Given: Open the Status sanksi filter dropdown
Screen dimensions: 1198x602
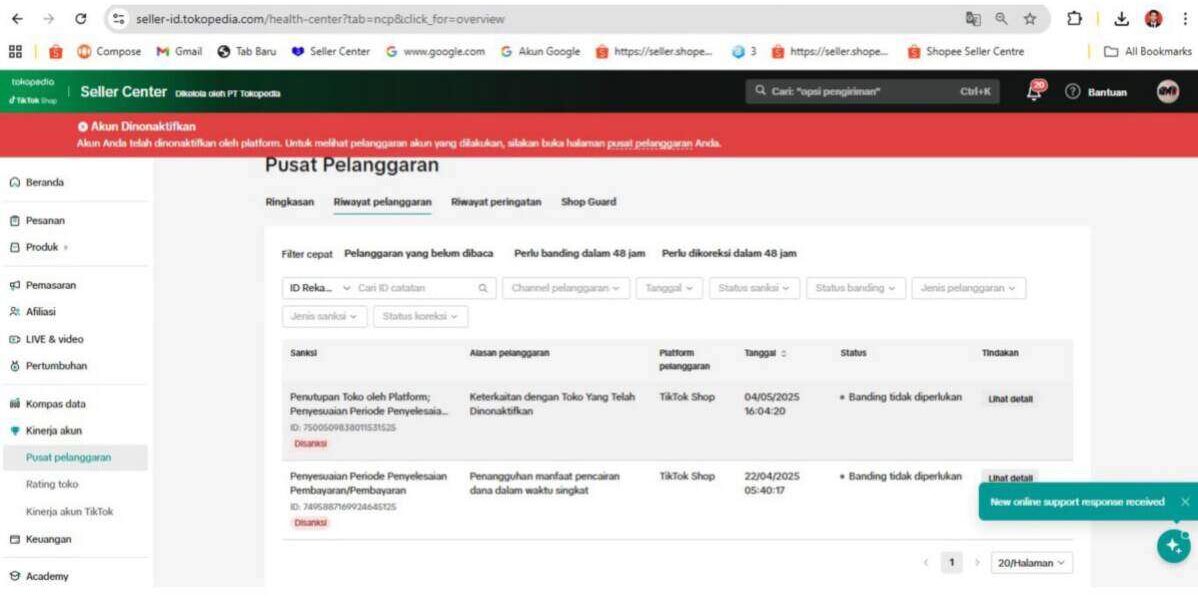Looking at the screenshot, I should pos(754,288).
